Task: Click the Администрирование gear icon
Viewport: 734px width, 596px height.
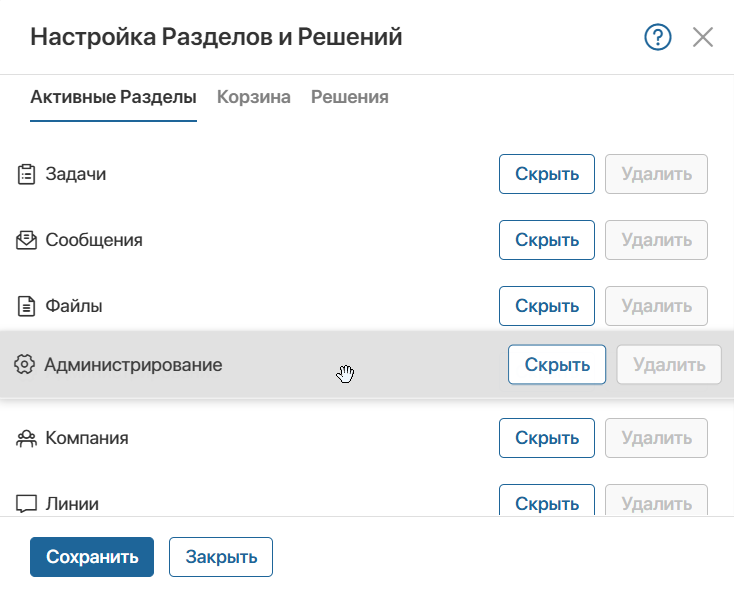Action: pos(24,364)
